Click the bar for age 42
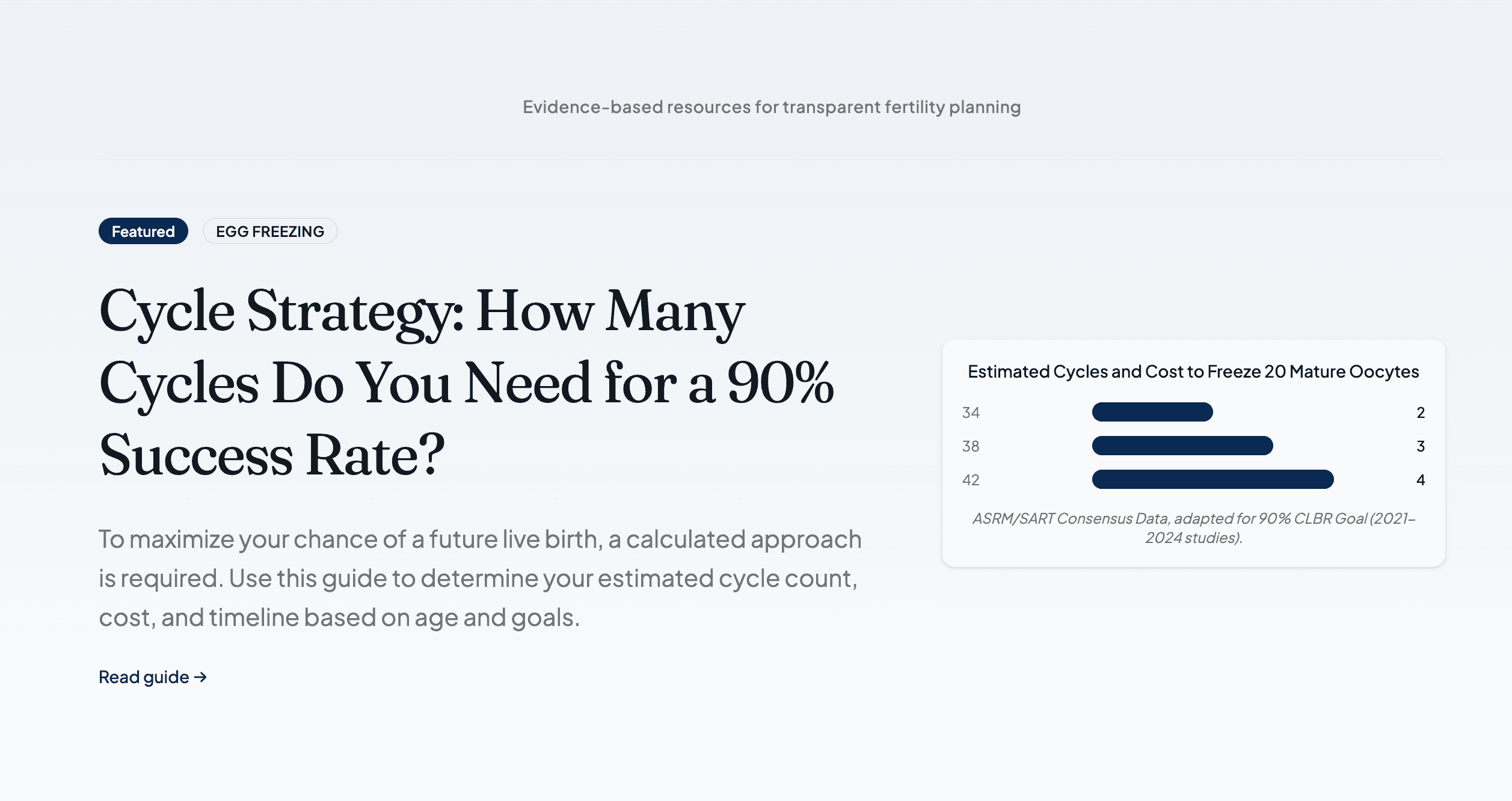1512x801 pixels. pos(1212,479)
